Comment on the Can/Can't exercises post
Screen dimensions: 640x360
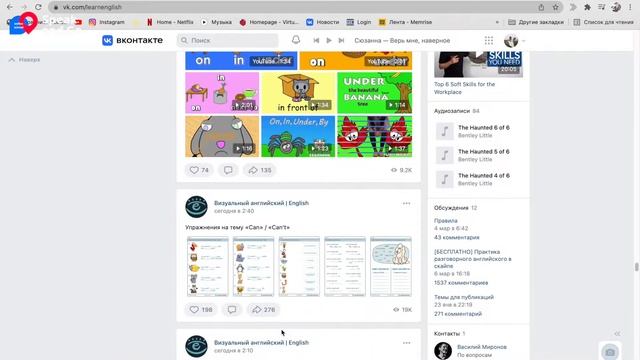tap(232, 310)
